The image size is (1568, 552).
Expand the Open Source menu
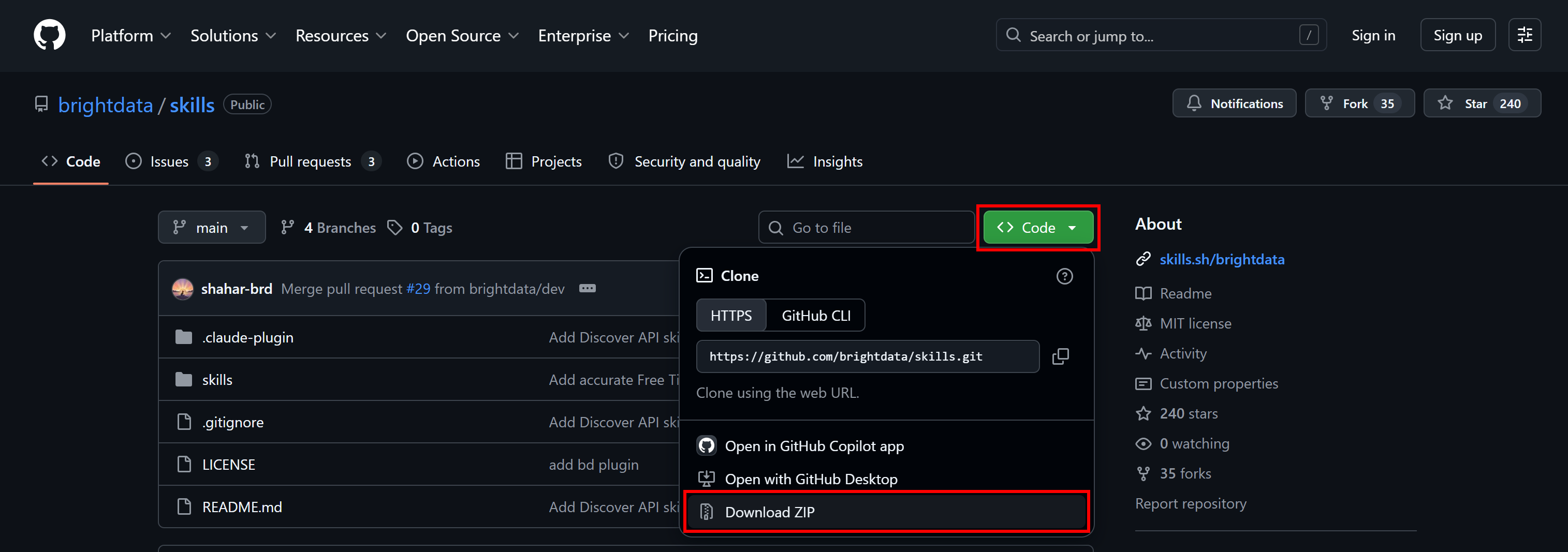(462, 35)
